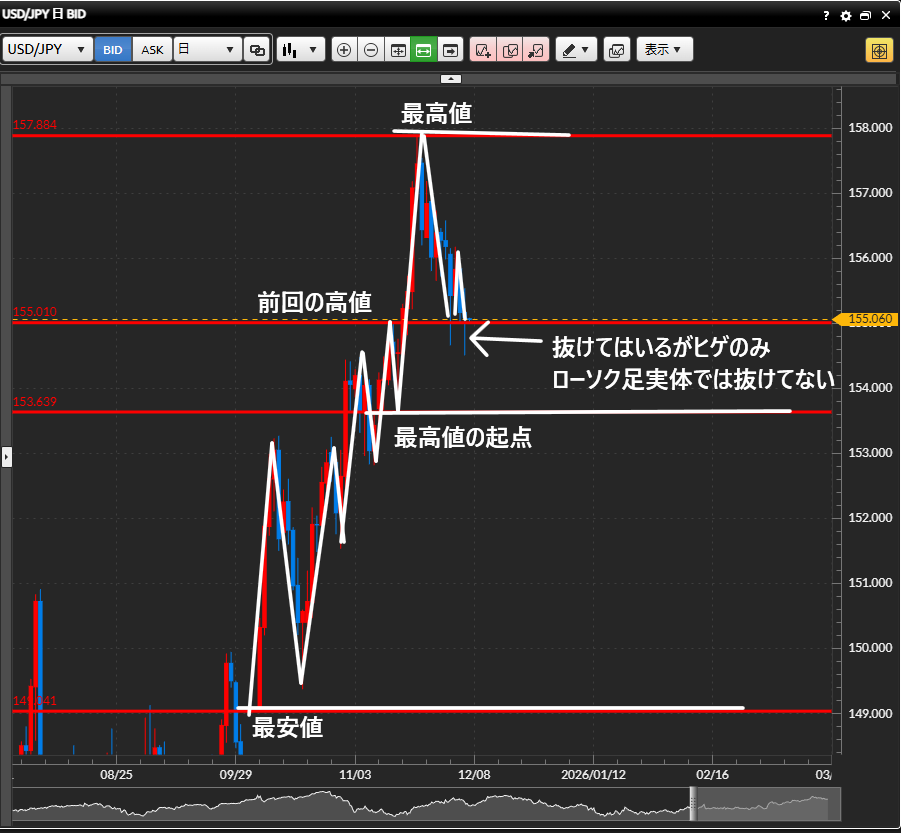
Task: Click the duplicate chart icon
Action: (510, 50)
